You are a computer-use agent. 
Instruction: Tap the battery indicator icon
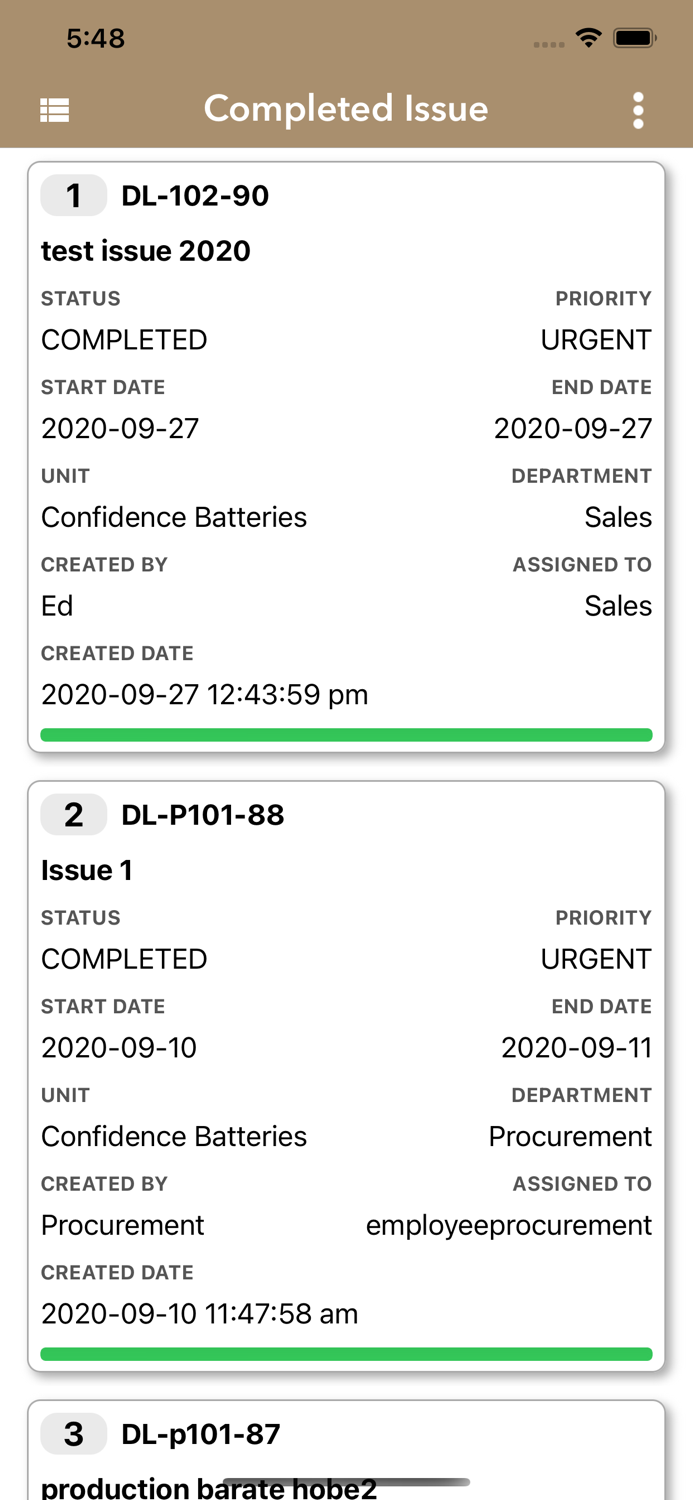pos(634,38)
